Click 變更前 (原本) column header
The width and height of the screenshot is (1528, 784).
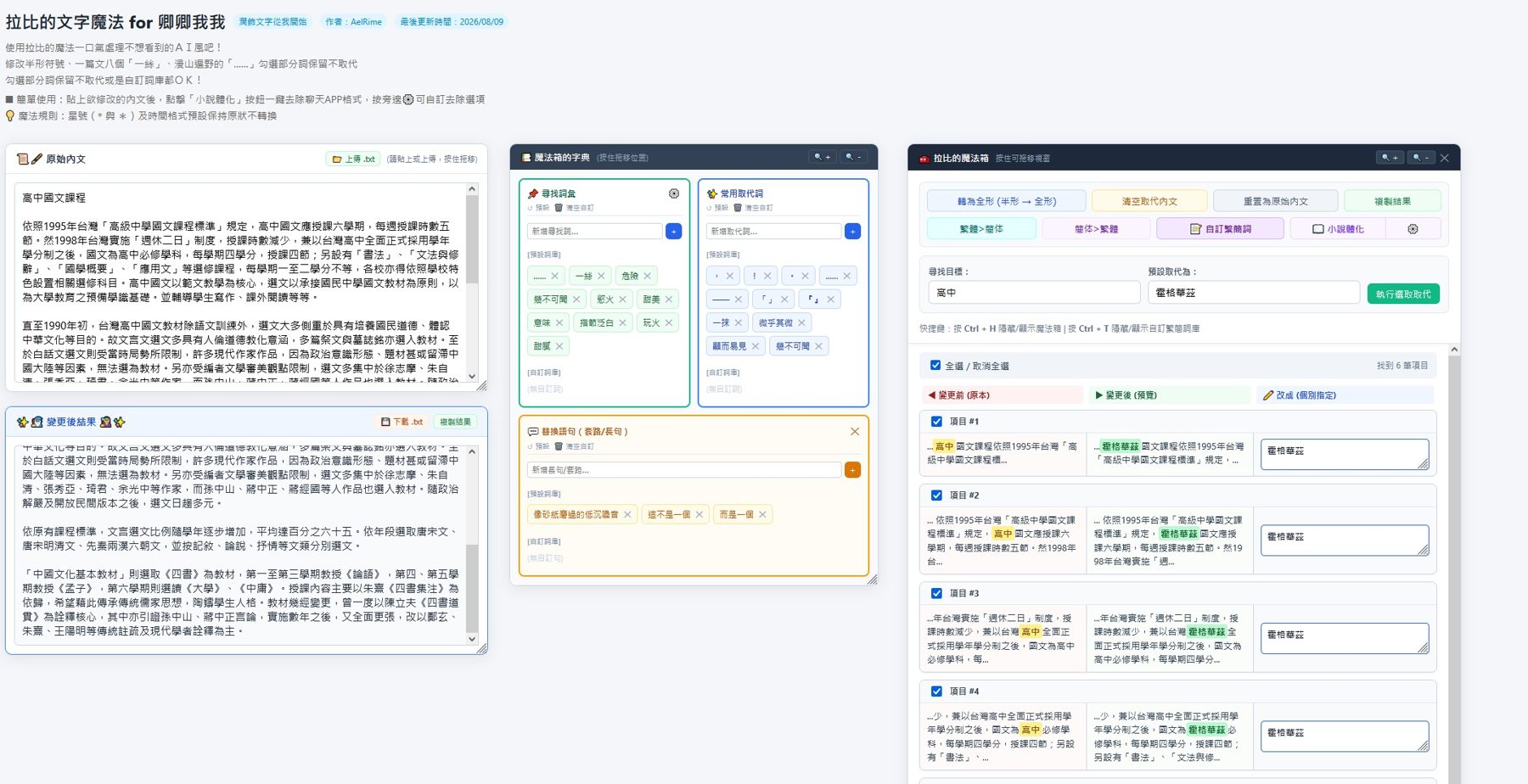pos(1002,395)
